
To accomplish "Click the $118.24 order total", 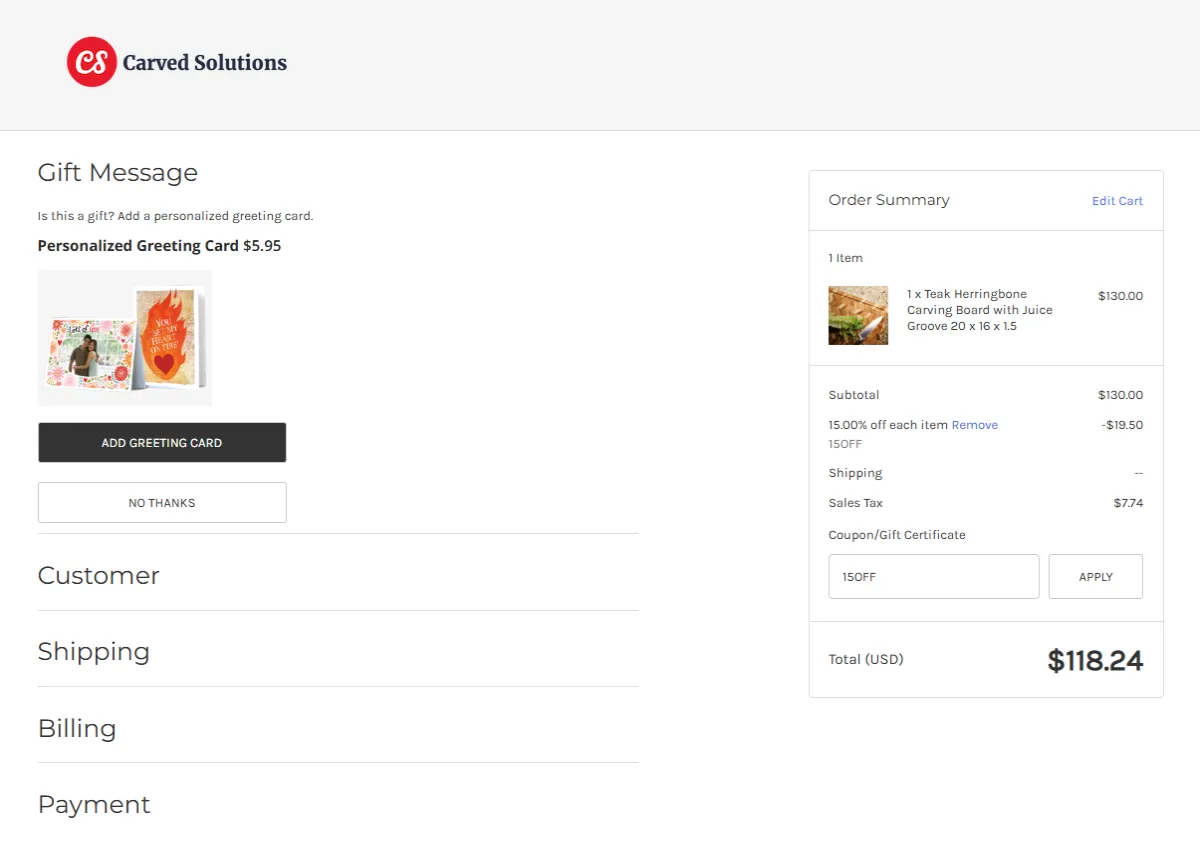I will (1094, 661).
